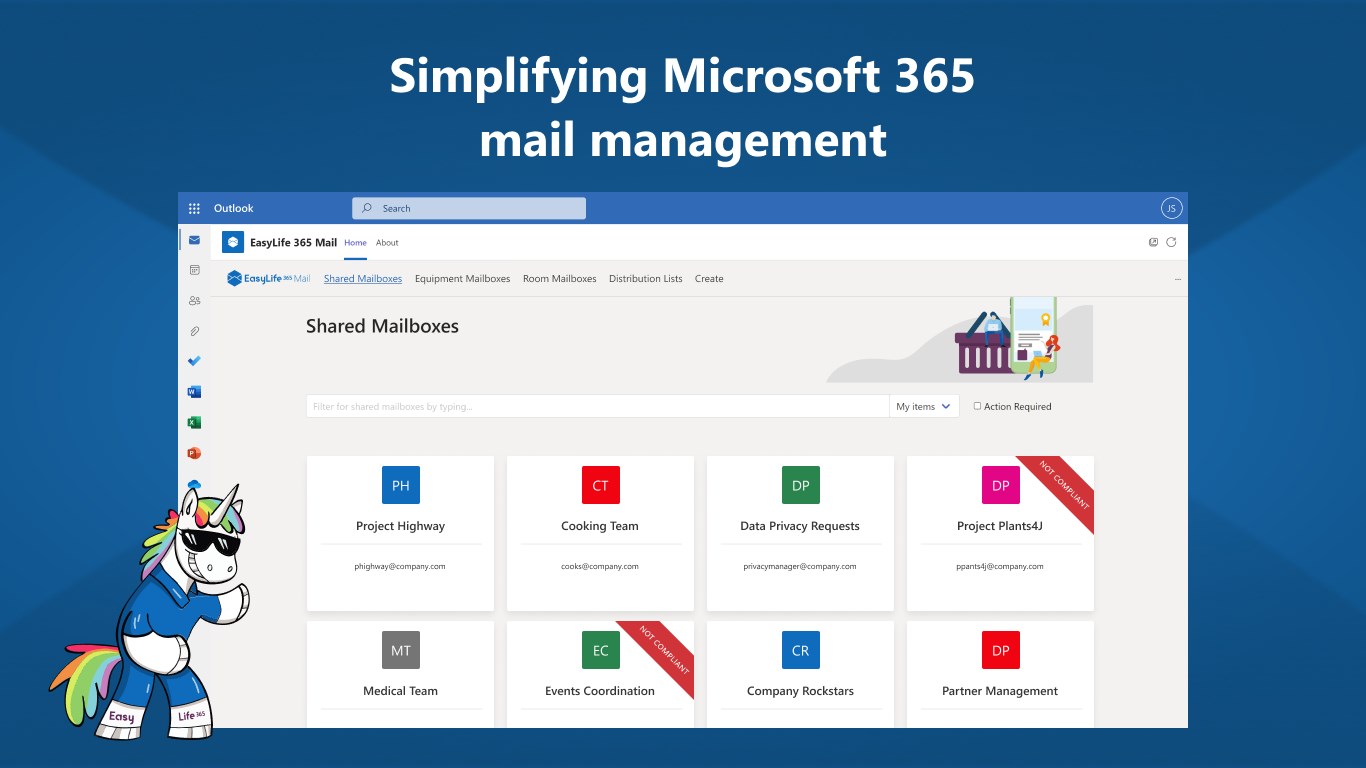Expand the My items dropdown

924,406
